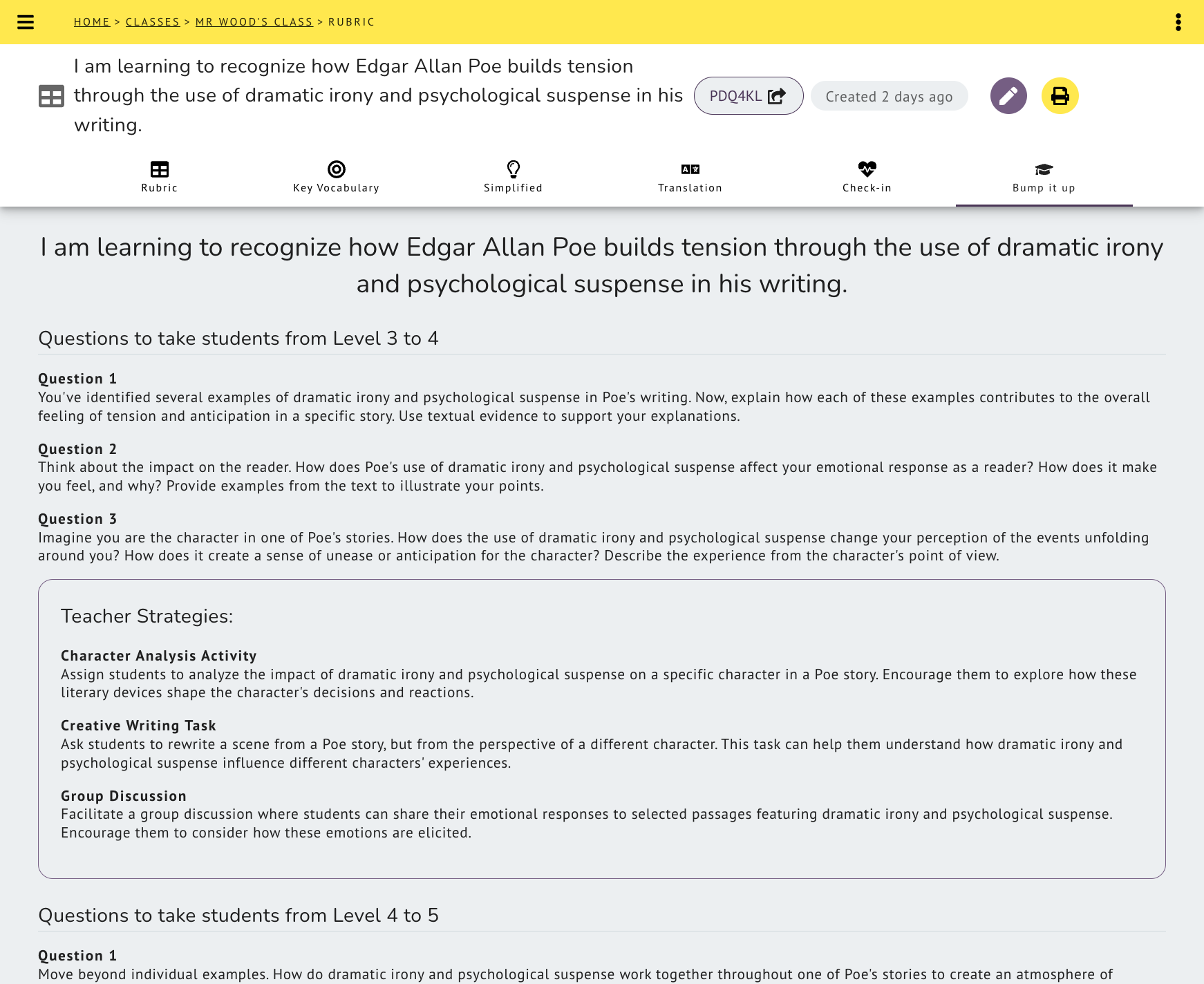The height and width of the screenshot is (984, 1204).
Task: Click the heading 'Questions to take students from Level 4 to 5'
Action: tap(238, 916)
